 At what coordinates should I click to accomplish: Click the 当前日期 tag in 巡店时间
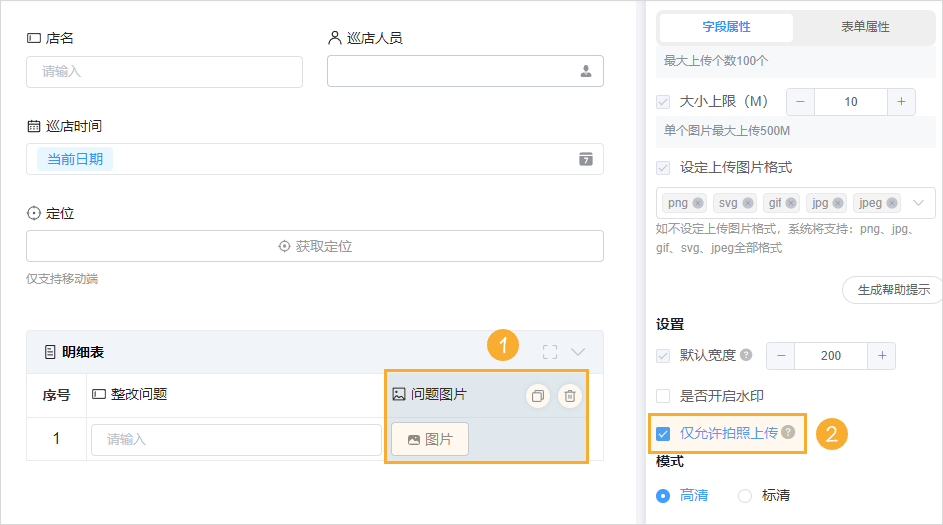[x=75, y=159]
